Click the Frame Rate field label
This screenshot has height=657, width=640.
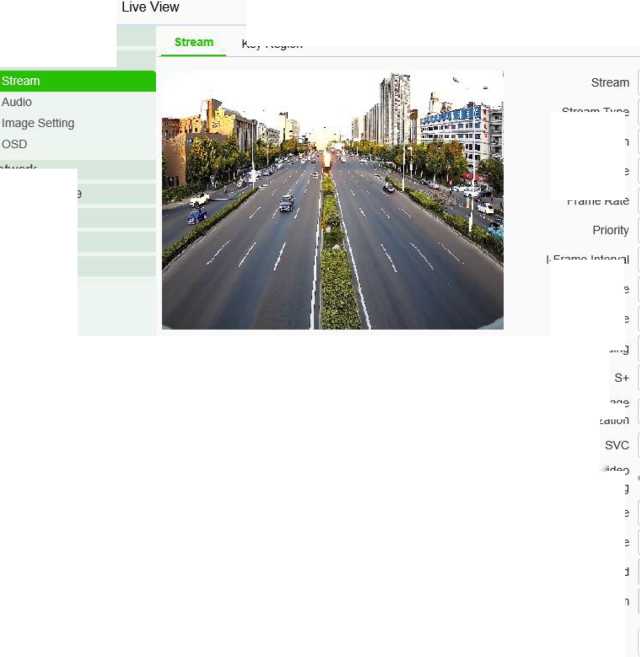598,201
